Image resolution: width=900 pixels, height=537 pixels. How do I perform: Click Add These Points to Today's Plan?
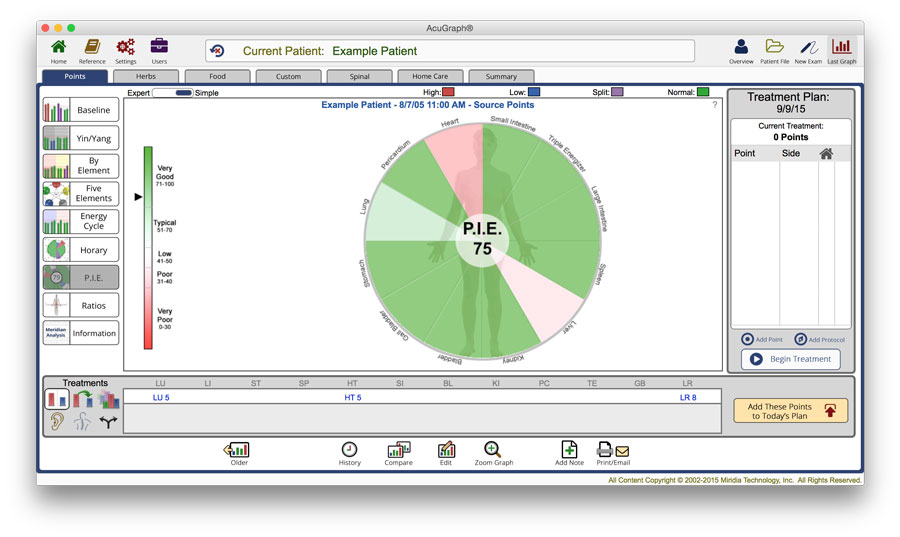point(790,411)
